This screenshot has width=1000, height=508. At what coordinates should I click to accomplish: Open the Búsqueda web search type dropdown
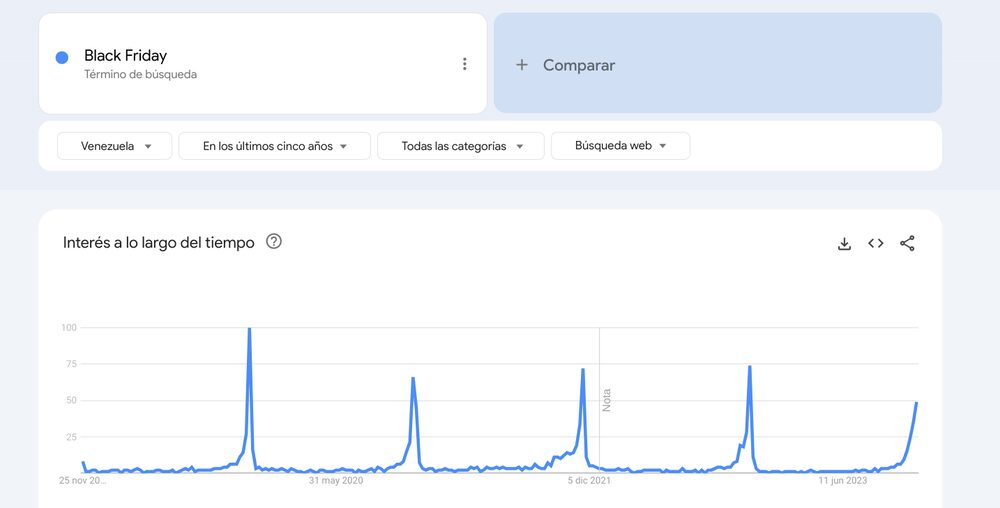coord(620,146)
